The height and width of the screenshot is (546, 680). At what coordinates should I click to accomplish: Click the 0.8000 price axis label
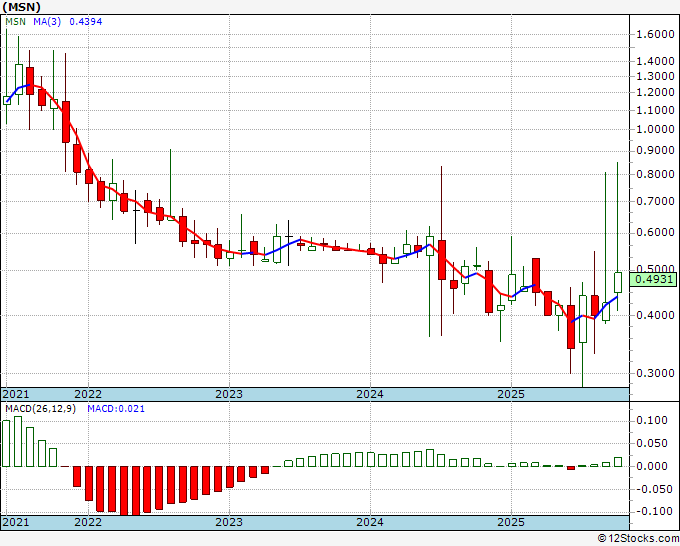(655, 174)
